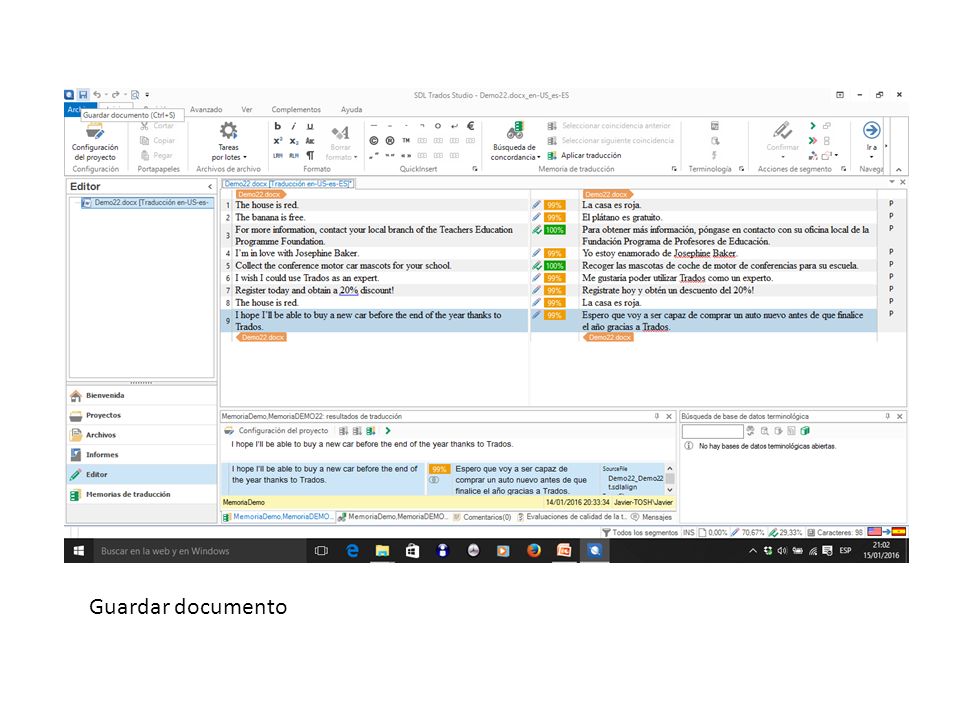The width and height of the screenshot is (960, 720).
Task: Open Microsoft Edge from the taskbar
Action: 352,551
